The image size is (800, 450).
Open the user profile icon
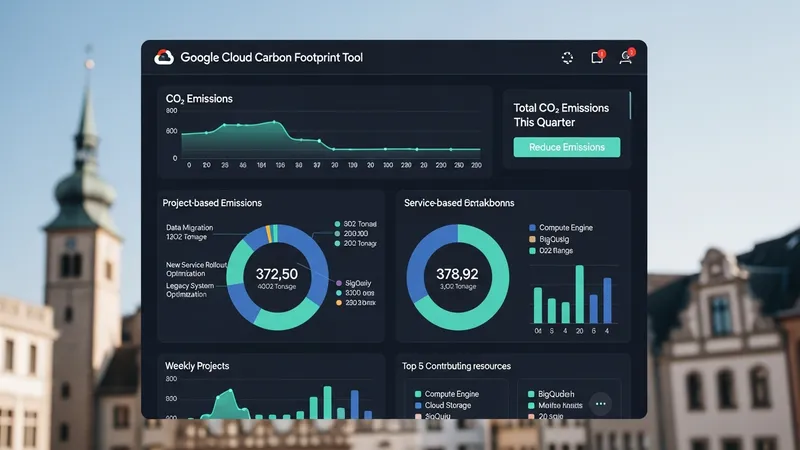point(626,57)
